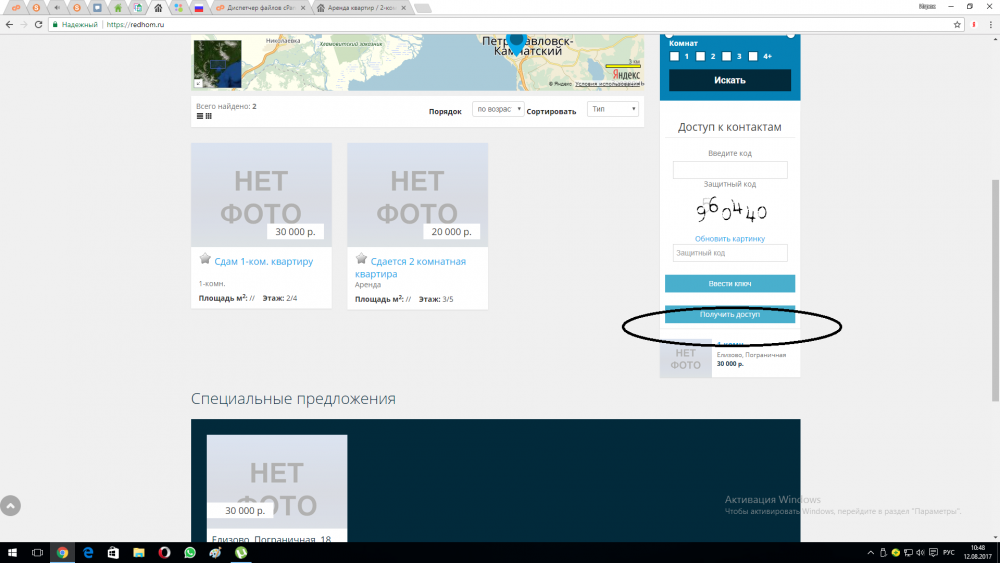
Task: Switch to grid view layout icon
Action: click(208, 116)
